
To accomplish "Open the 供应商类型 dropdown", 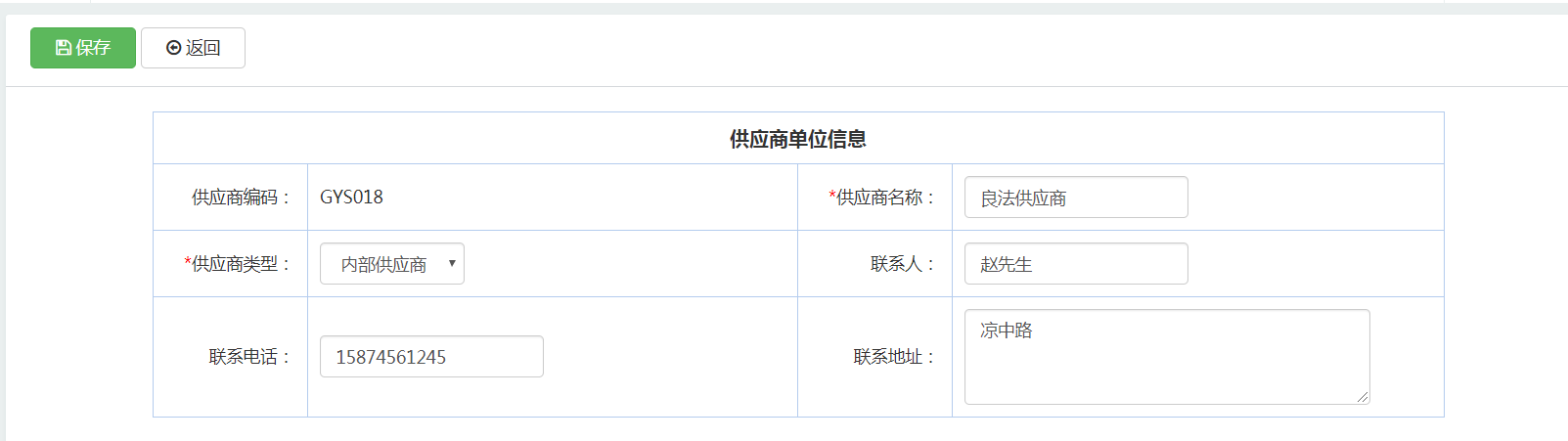I will tap(391, 264).
